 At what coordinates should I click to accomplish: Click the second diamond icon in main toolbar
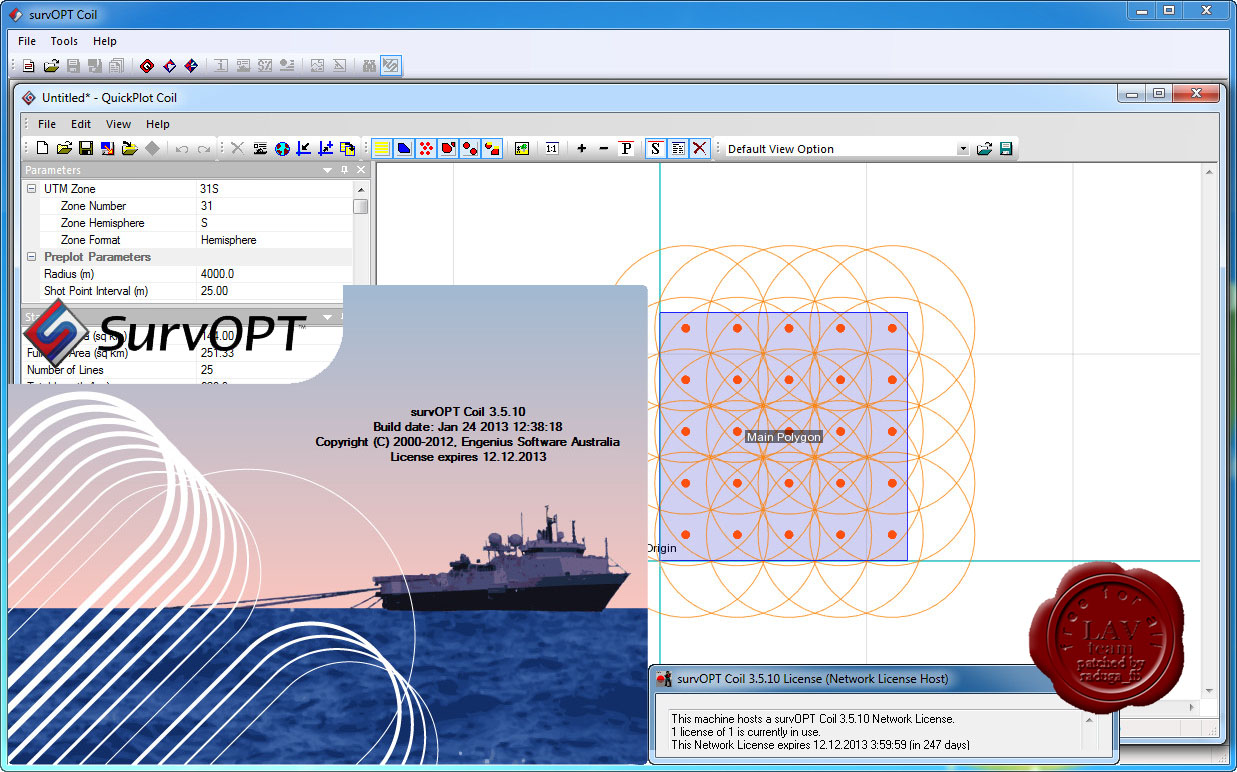(x=169, y=66)
